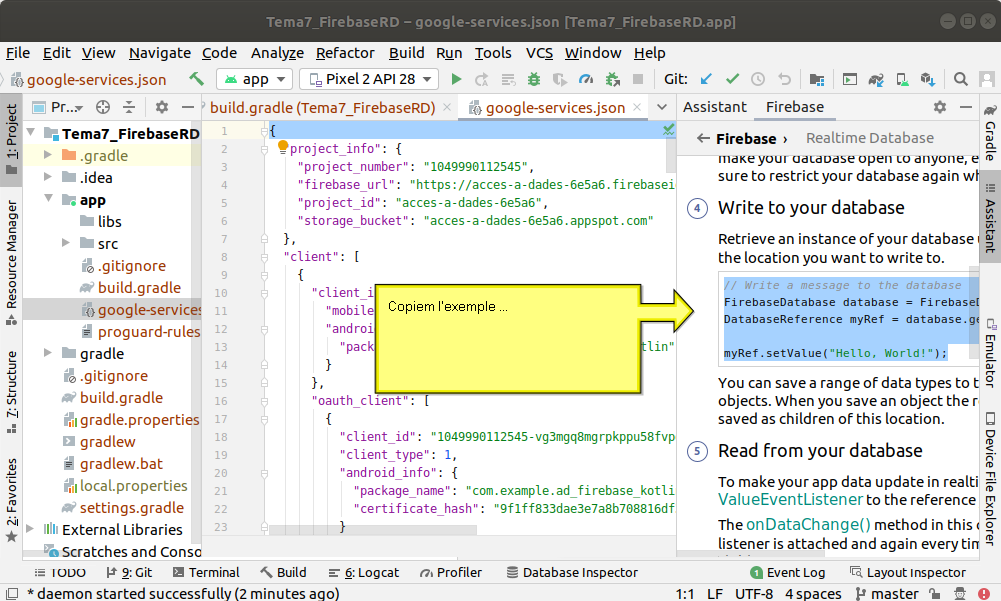Image resolution: width=1001 pixels, height=601 pixels.
Task: Click Git rollback undo arrow
Action: click(784, 79)
